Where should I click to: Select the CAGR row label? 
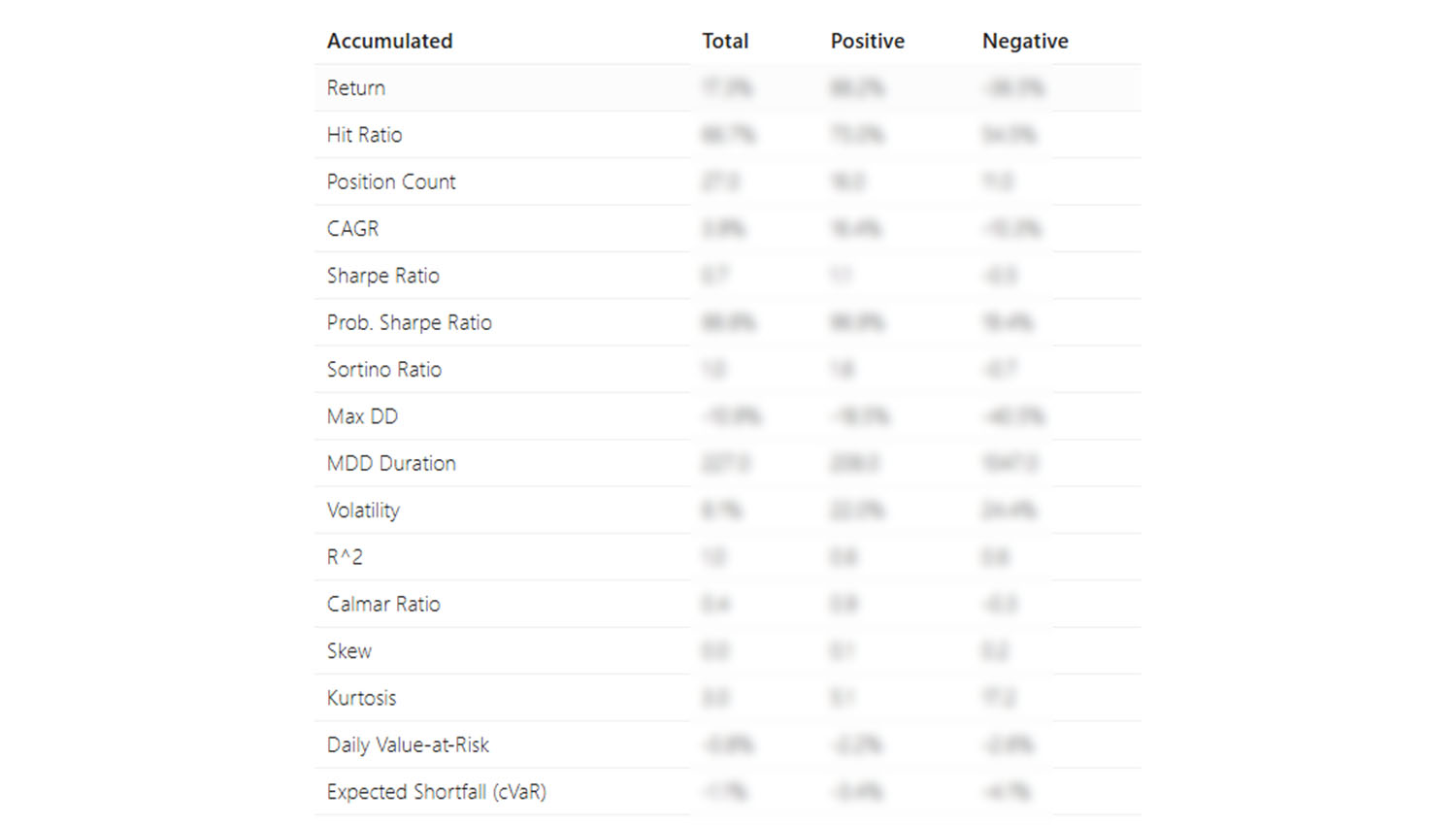pyautogui.click(x=352, y=229)
